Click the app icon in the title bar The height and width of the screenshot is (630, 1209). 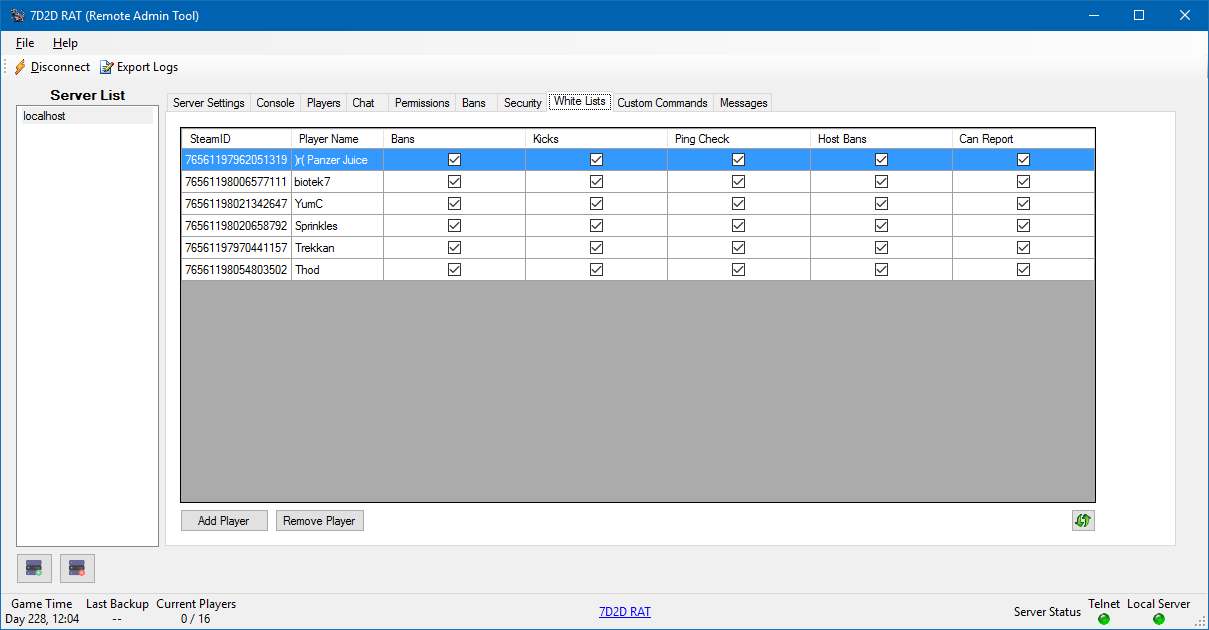(x=16, y=16)
